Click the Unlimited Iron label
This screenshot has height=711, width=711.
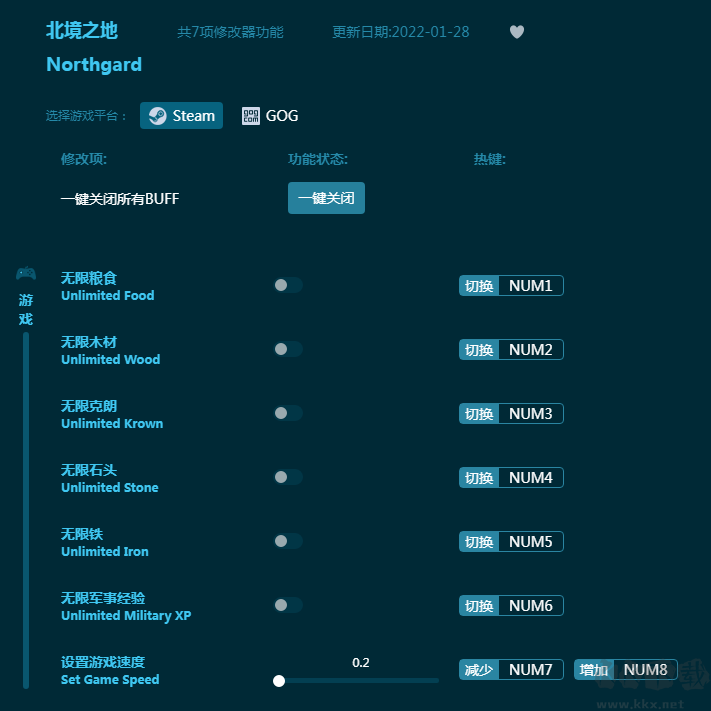[x=105, y=551]
